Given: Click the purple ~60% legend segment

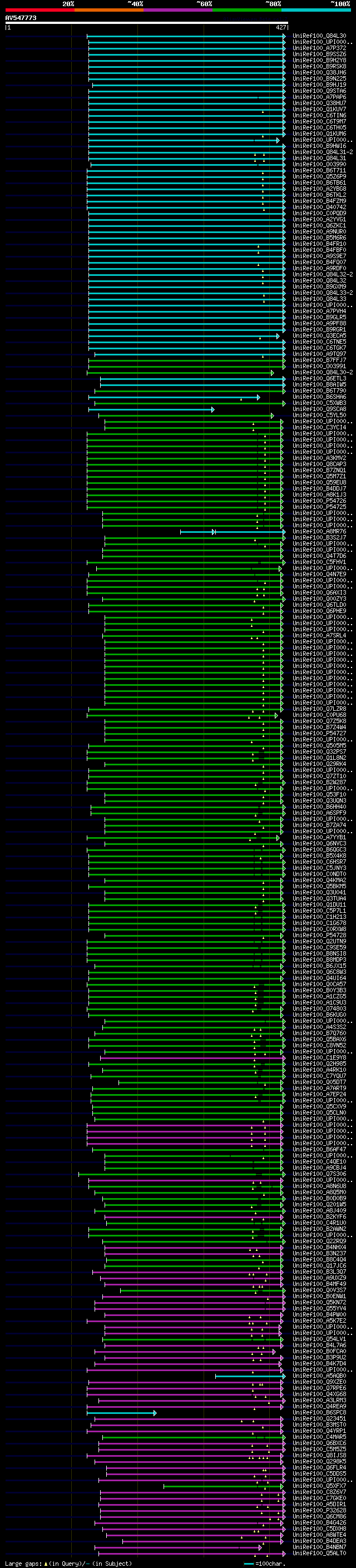Looking at the screenshot, I should 177,10.
